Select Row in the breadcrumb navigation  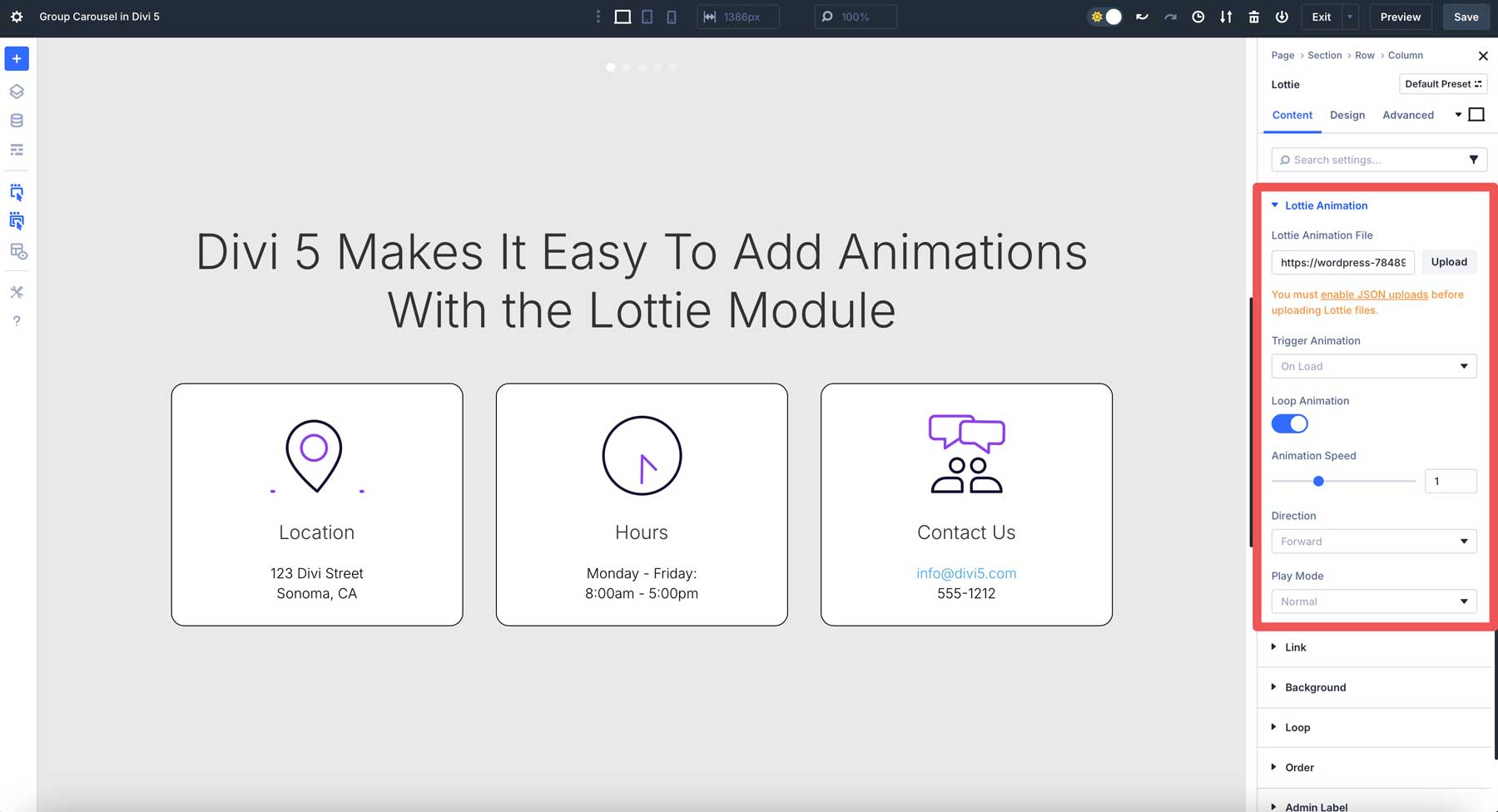[x=1364, y=55]
